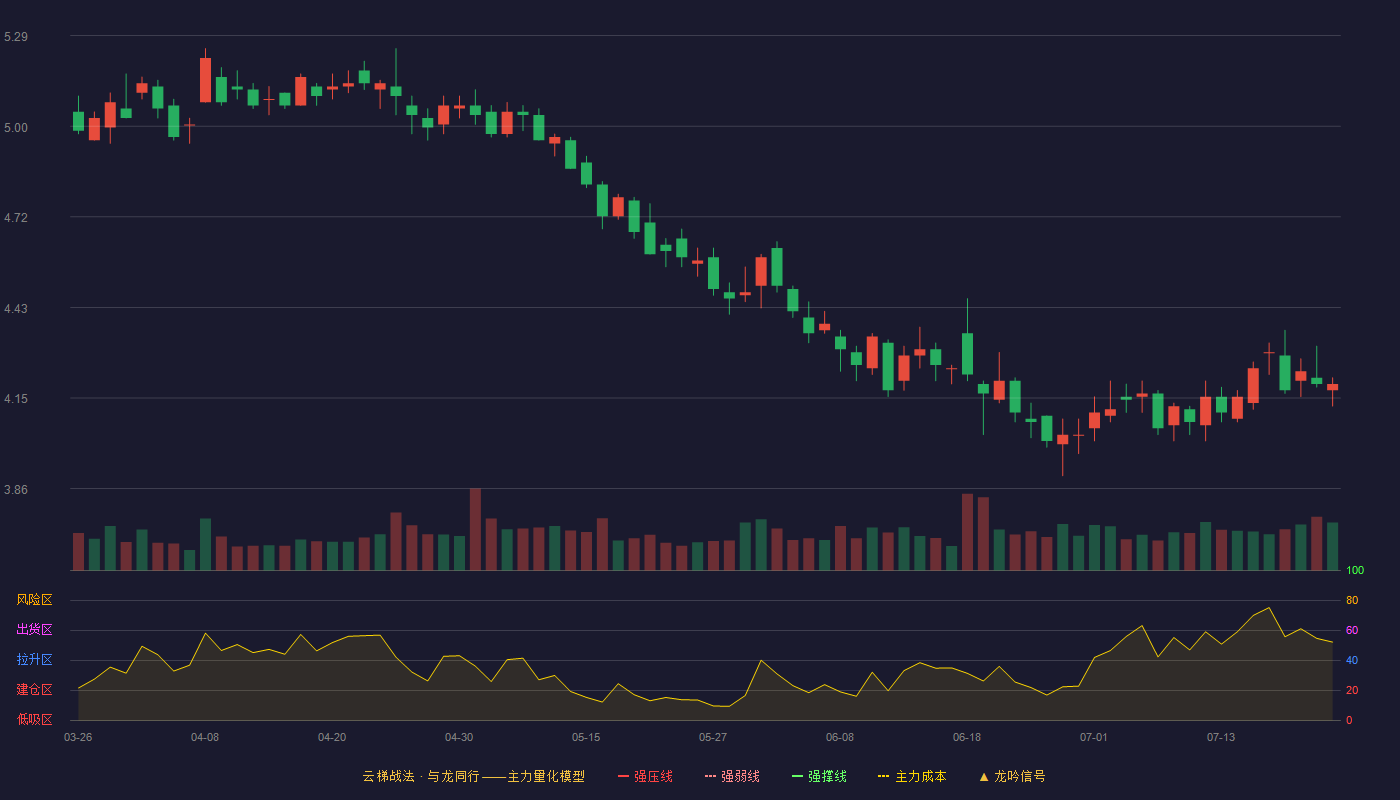Click the 07-01 date axis marker
The width and height of the screenshot is (1400, 800).
click(1094, 737)
